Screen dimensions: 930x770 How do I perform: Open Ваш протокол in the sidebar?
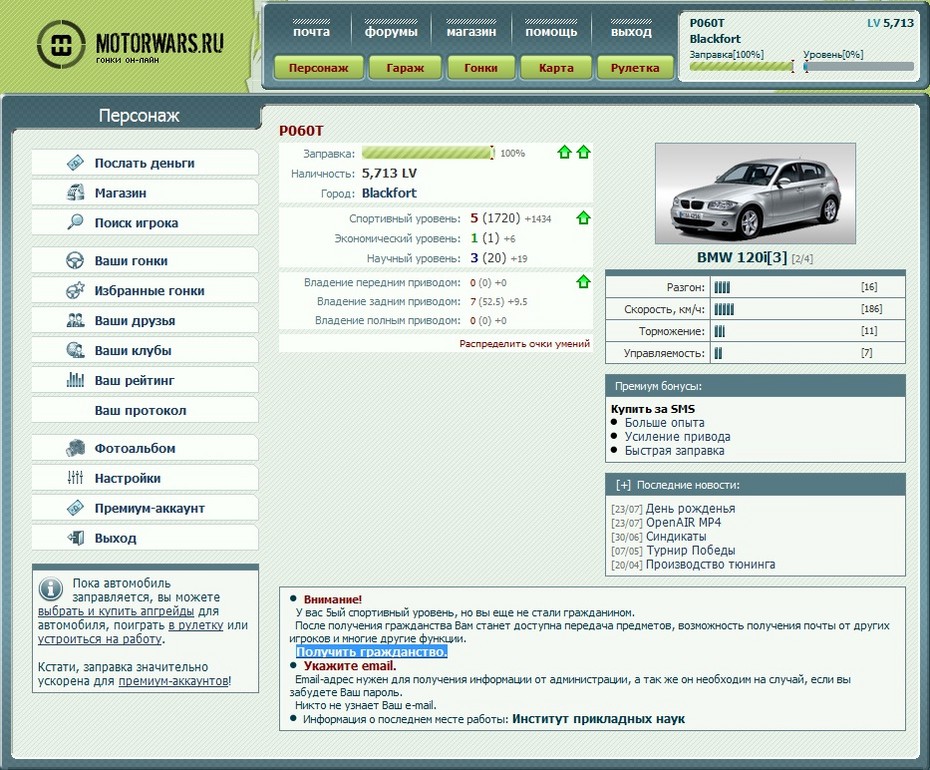point(145,411)
